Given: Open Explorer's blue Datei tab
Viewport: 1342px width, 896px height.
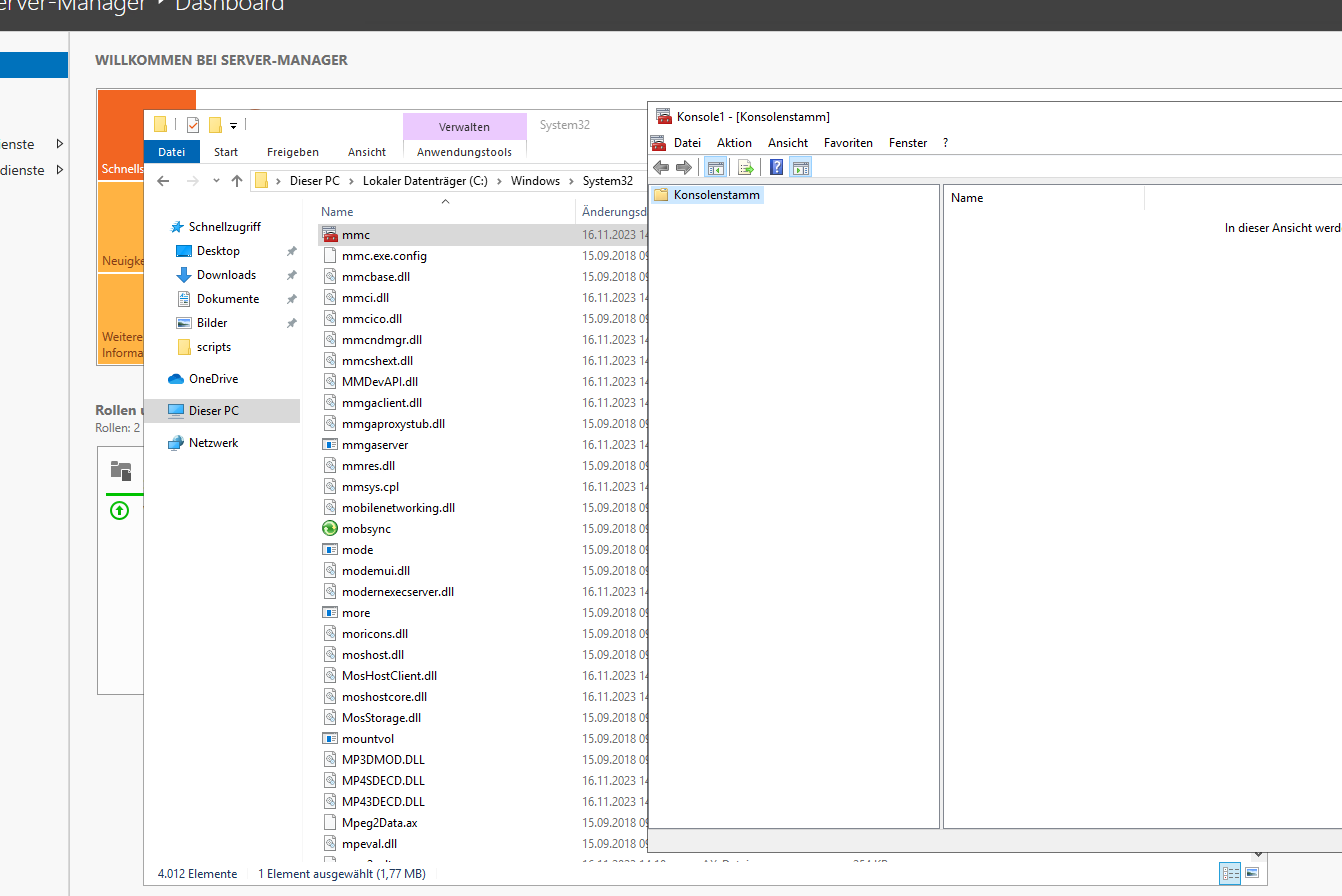Looking at the screenshot, I should pyautogui.click(x=172, y=152).
